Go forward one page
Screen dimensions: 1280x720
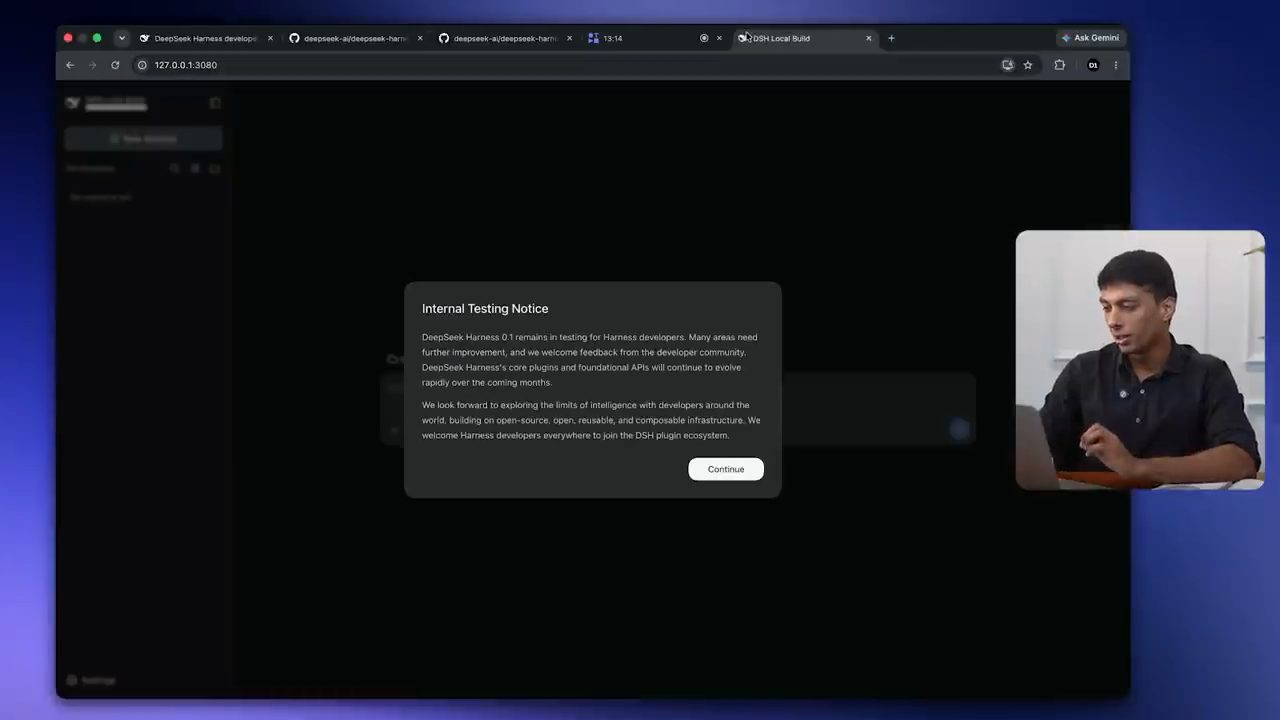pyautogui.click(x=92, y=65)
